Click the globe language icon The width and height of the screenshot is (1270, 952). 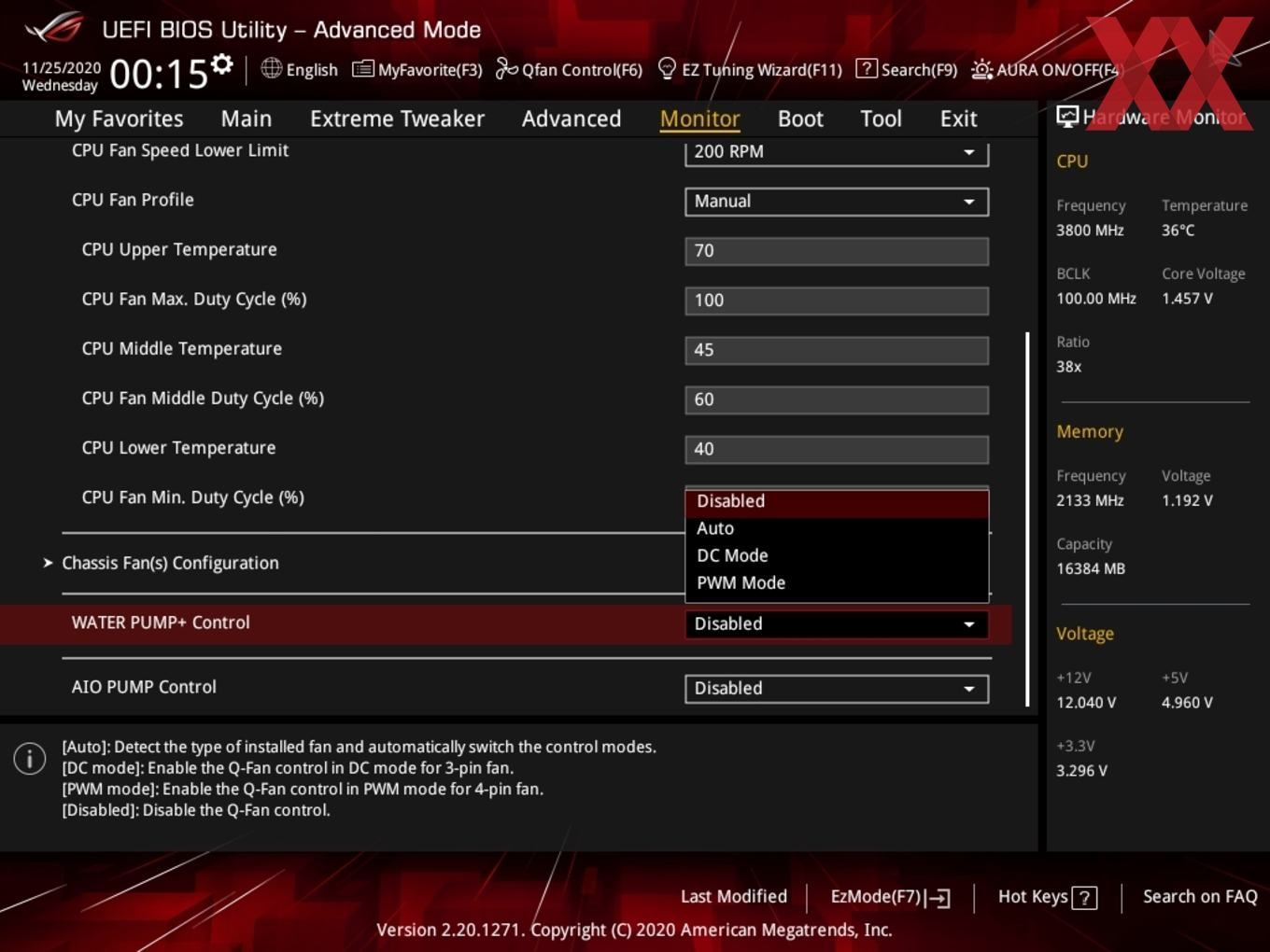[271, 68]
